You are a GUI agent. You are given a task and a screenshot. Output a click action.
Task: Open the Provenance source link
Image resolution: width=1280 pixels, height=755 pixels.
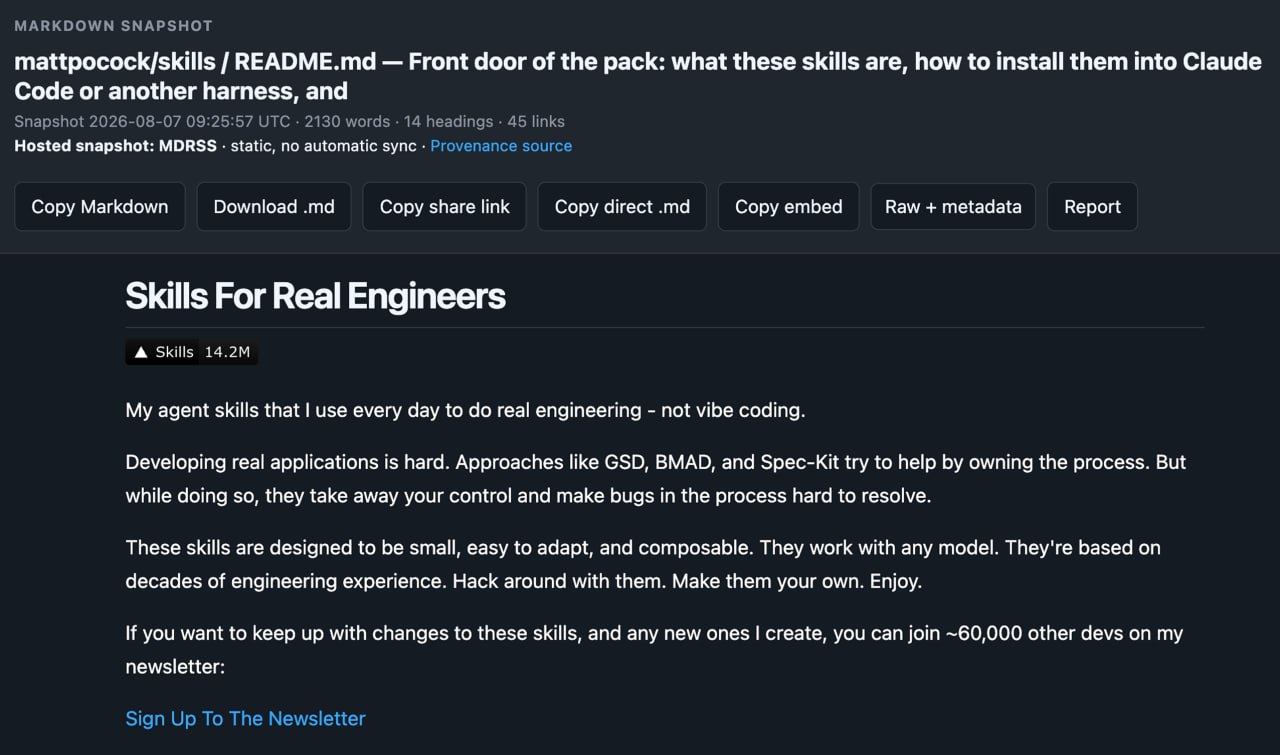(501, 146)
